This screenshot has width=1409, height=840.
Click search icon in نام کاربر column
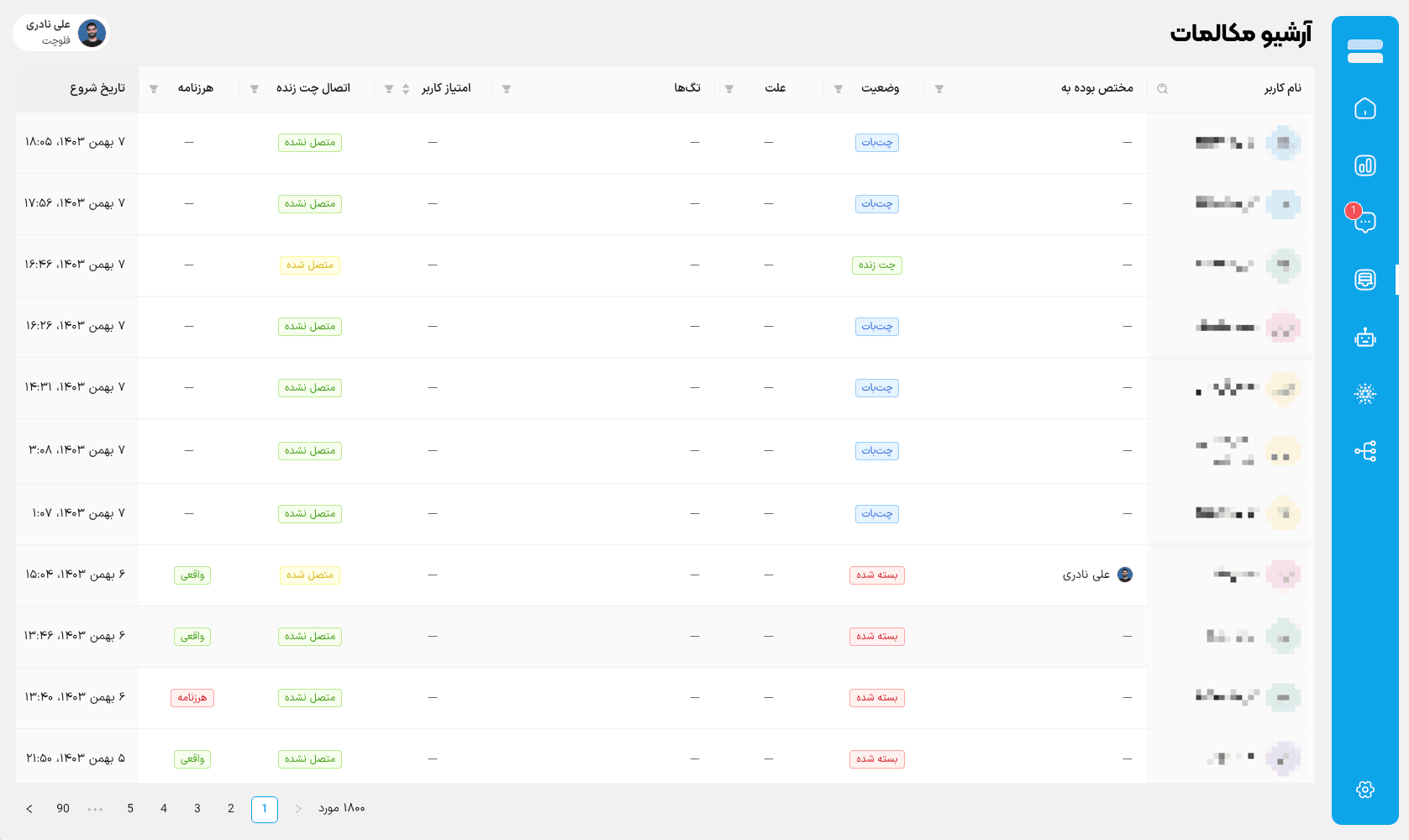tap(1162, 89)
